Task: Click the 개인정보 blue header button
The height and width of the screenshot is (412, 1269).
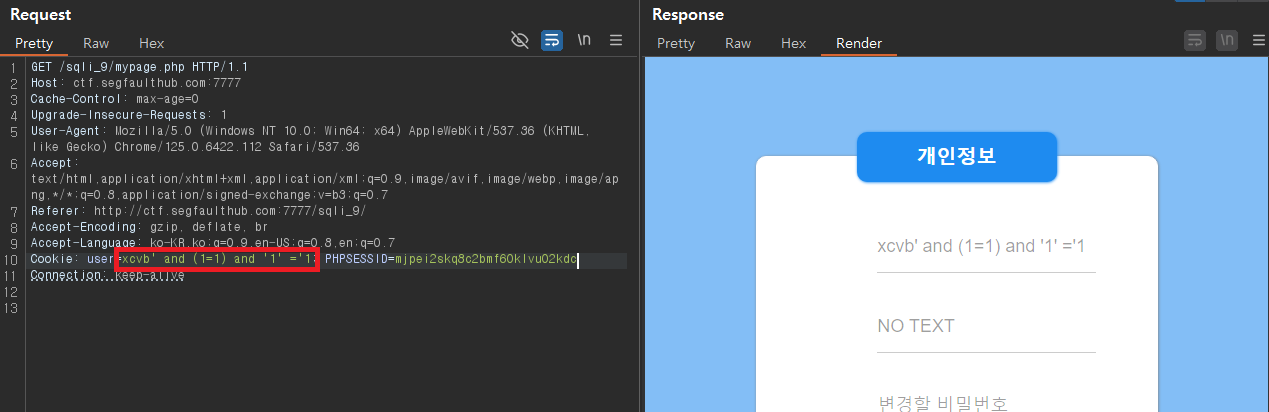Action: pyautogui.click(x=957, y=157)
